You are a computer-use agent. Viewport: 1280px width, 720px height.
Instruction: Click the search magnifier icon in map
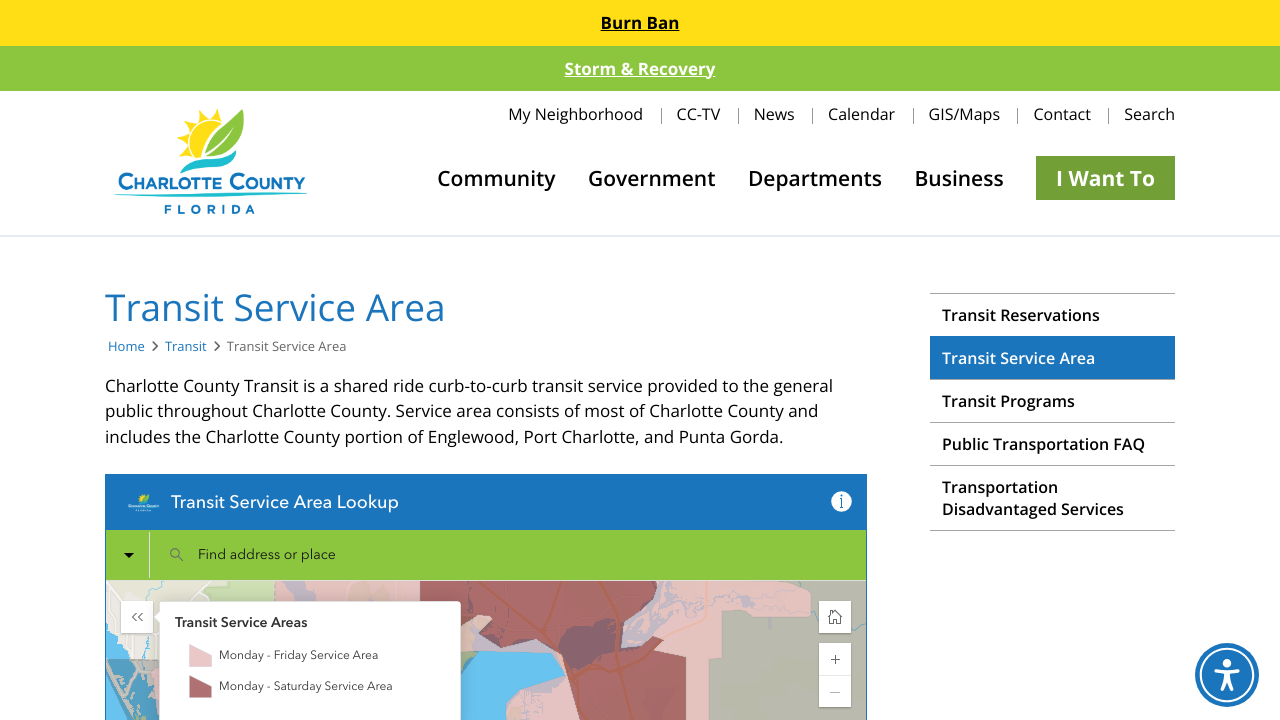(x=177, y=555)
